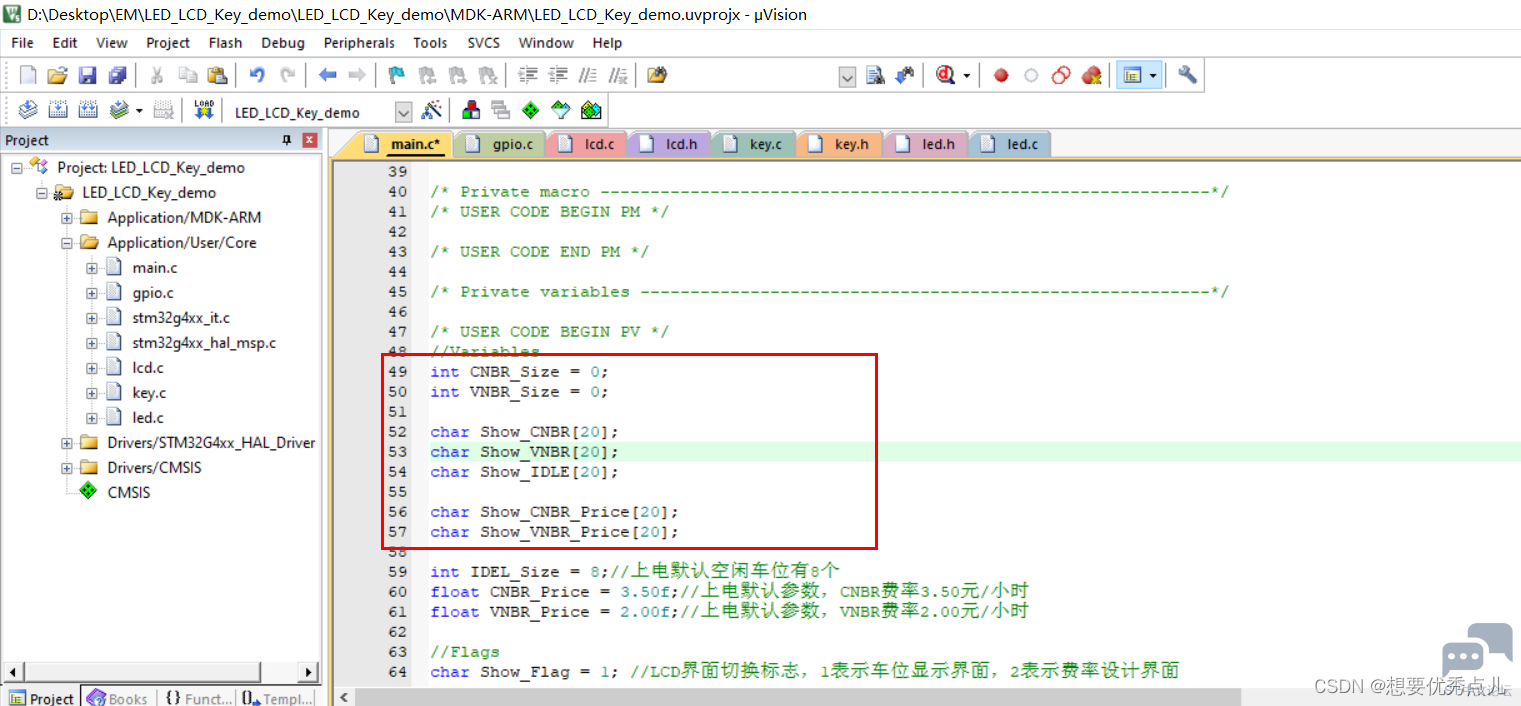
Task: Click the LOAD download to flash icon
Action: [204, 111]
